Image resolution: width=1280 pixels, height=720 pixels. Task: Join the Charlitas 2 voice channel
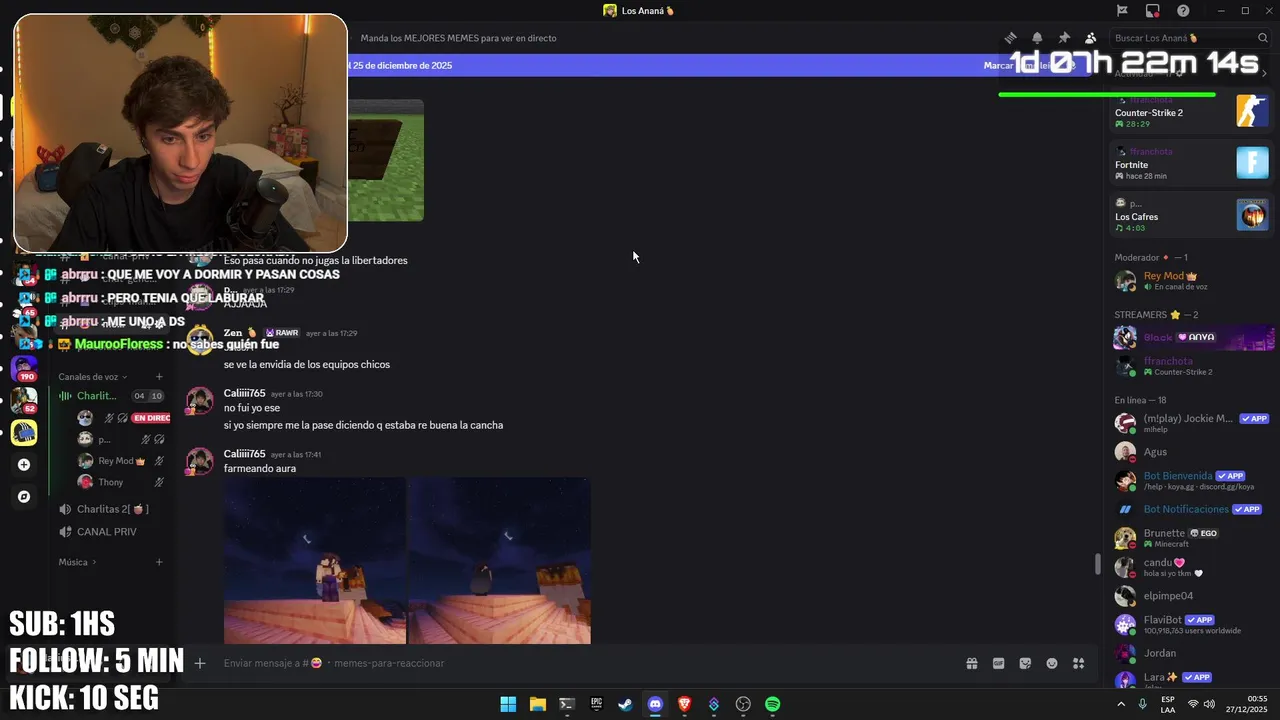pyautogui.click(x=111, y=509)
